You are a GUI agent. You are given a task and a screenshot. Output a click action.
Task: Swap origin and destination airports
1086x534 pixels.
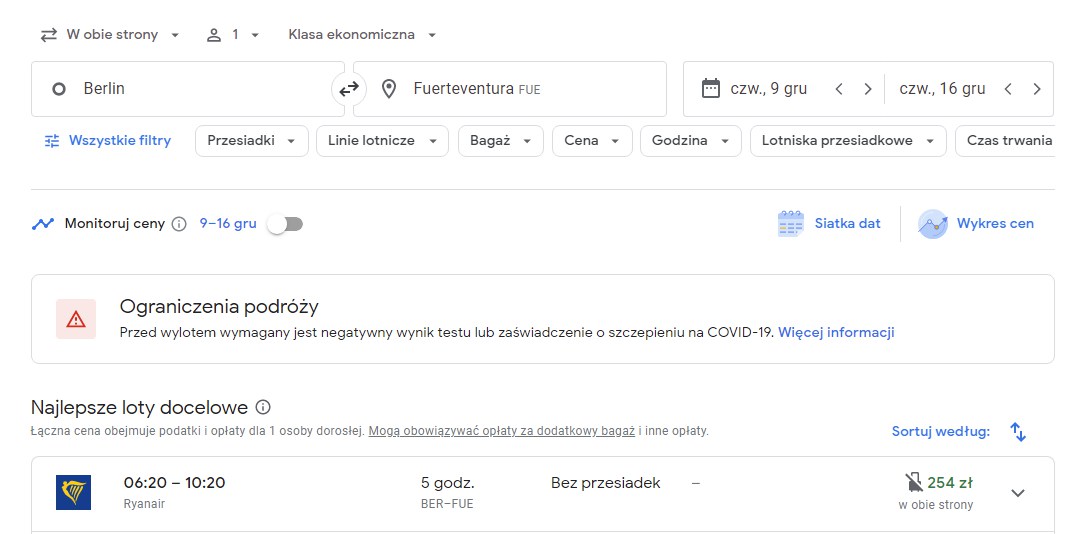[x=348, y=89]
